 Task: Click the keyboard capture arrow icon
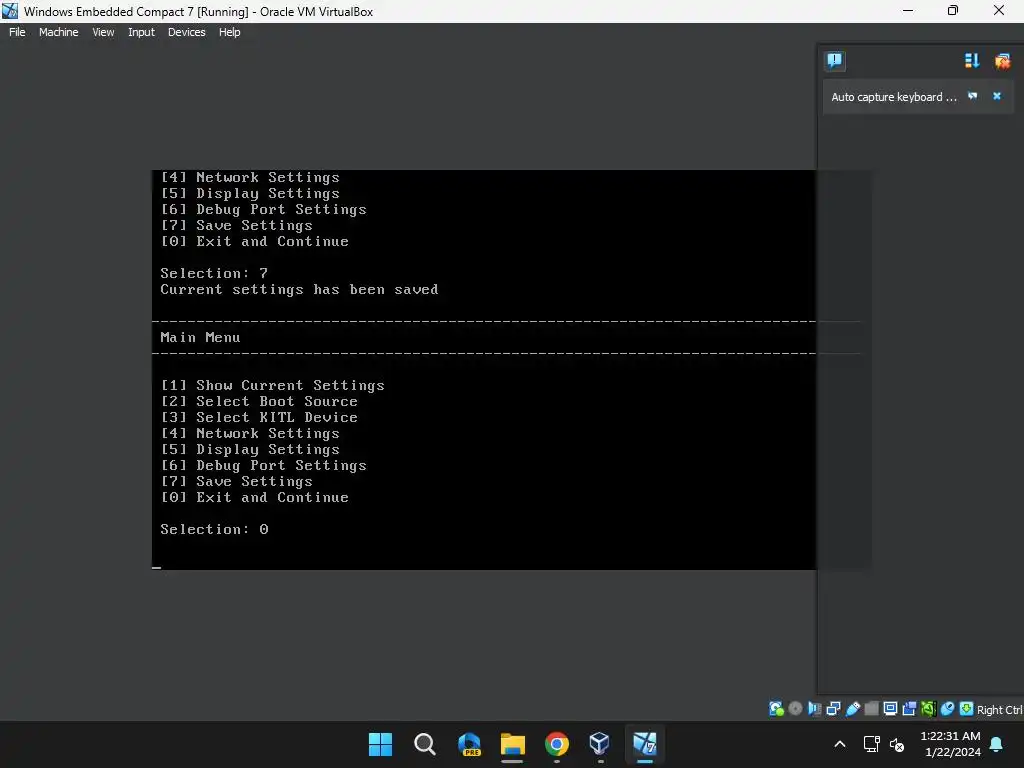point(966,709)
